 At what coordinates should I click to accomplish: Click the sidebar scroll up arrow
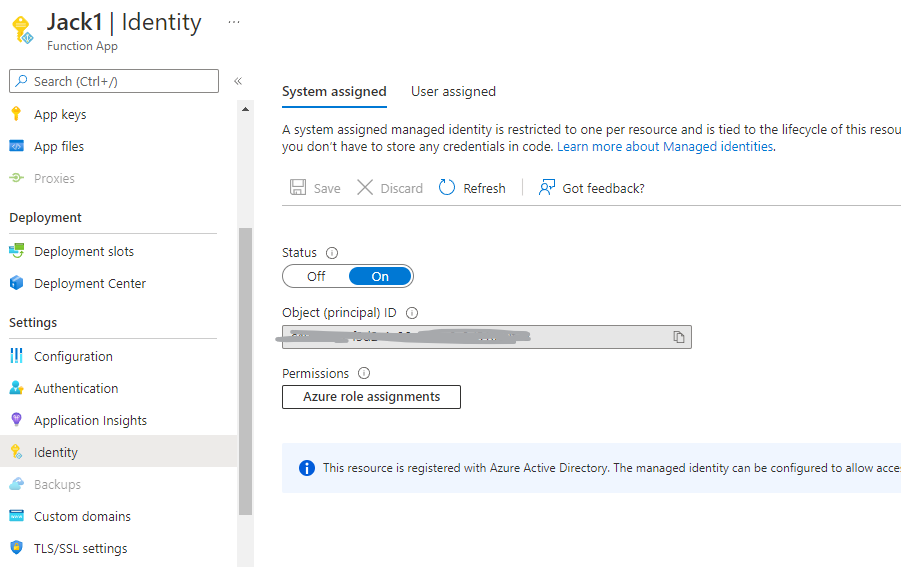pos(245,109)
